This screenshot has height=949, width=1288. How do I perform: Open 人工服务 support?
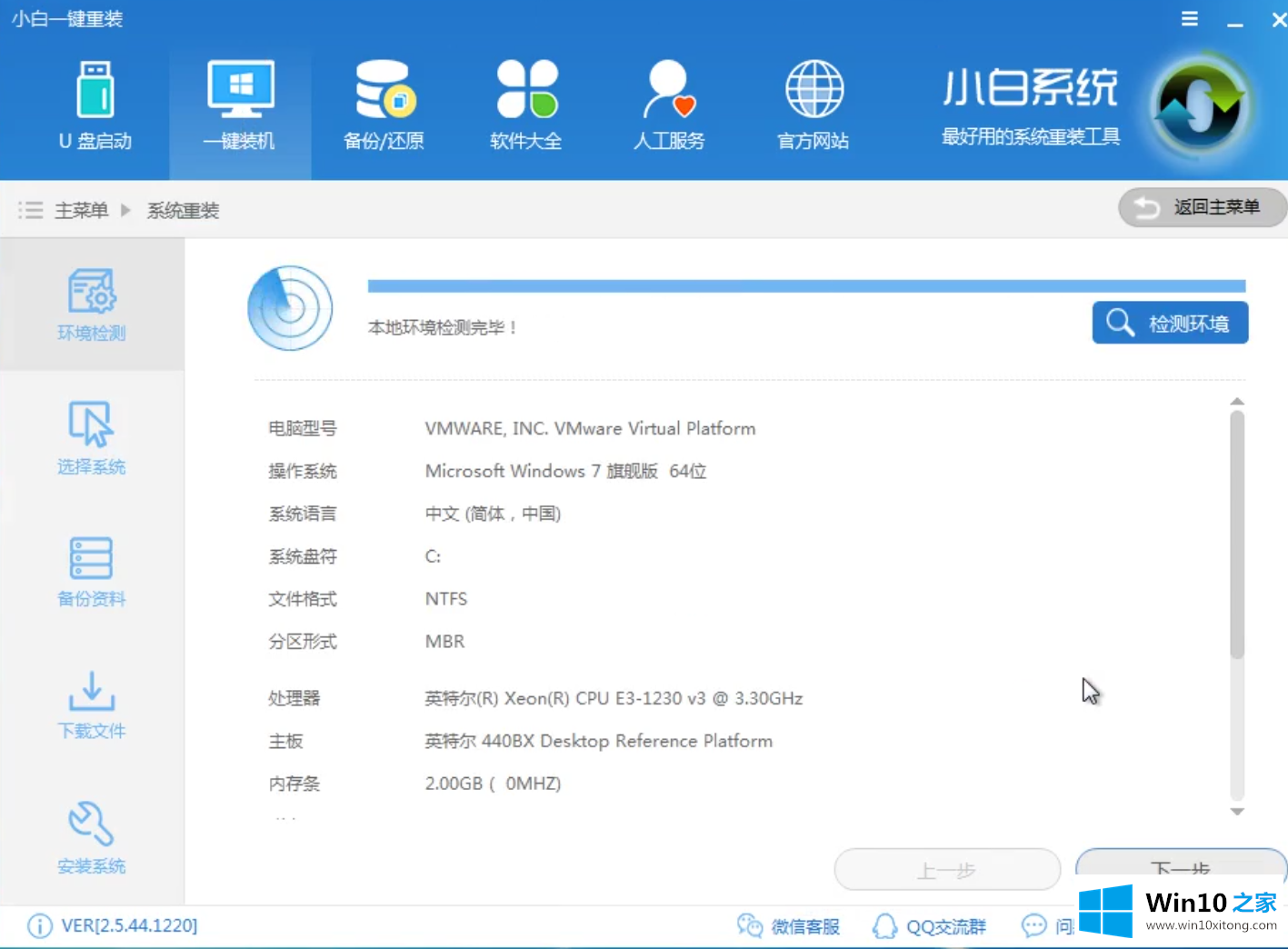[669, 105]
